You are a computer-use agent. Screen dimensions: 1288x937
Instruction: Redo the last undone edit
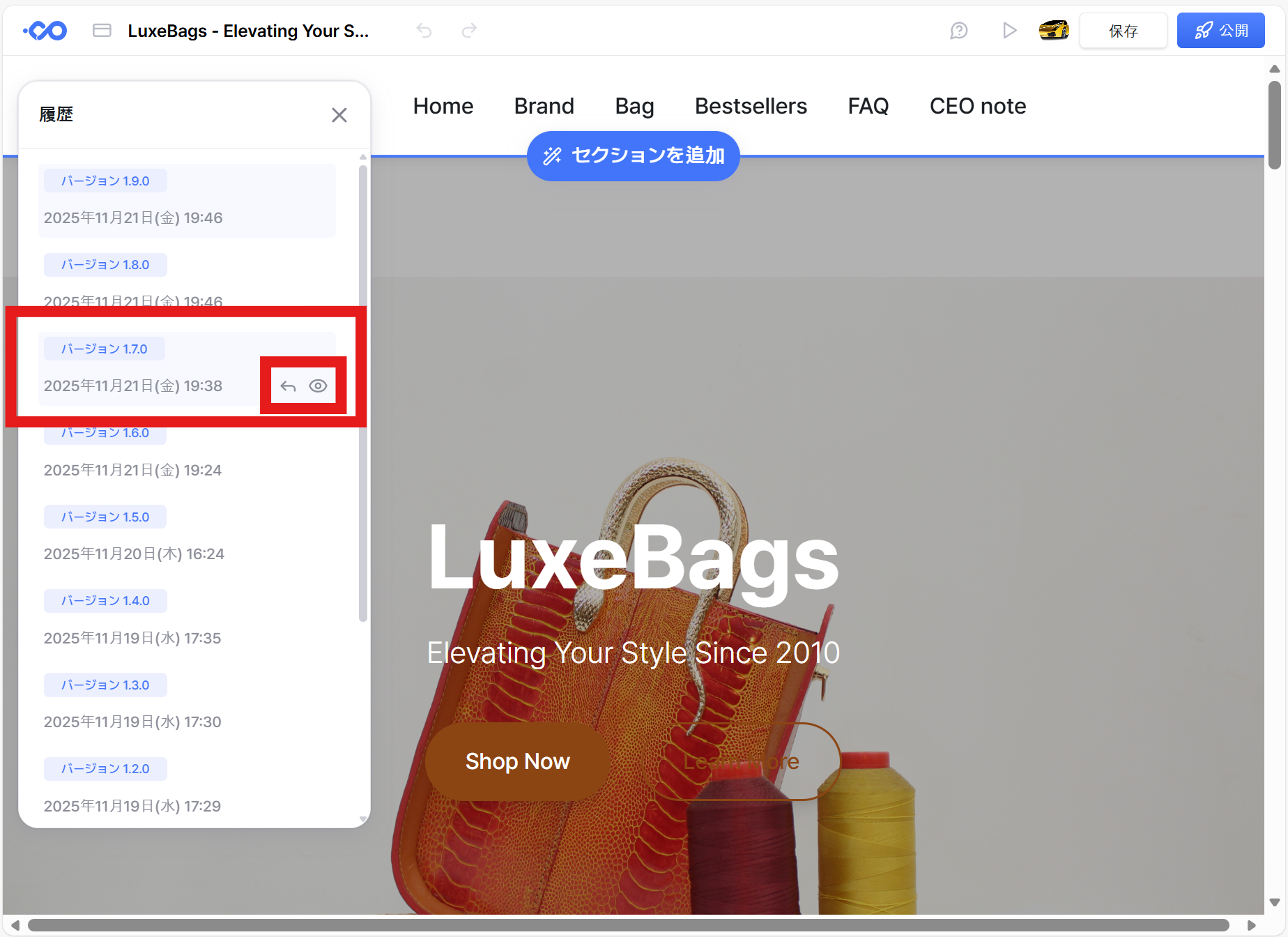coord(470,31)
